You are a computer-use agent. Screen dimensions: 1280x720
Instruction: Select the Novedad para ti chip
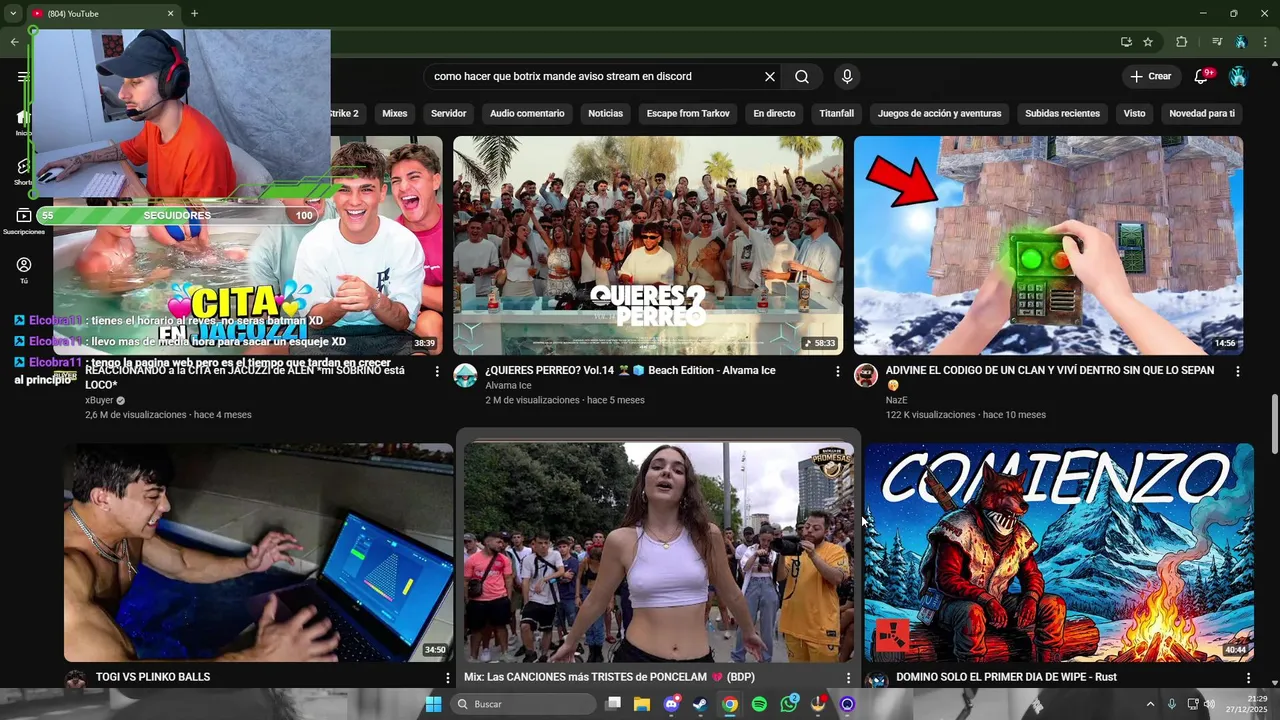[x=1202, y=113]
